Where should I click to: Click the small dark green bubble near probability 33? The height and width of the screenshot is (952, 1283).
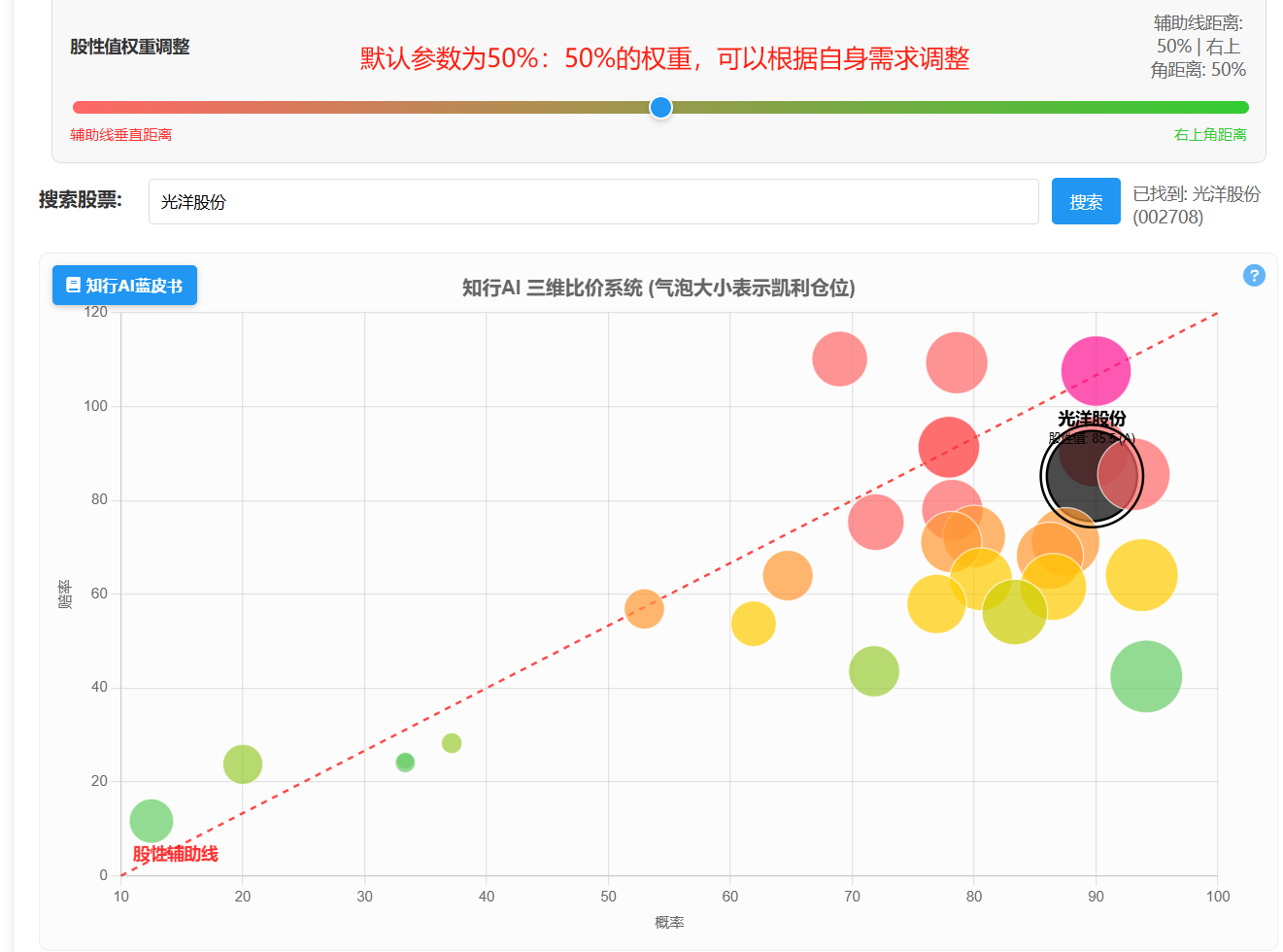pyautogui.click(x=405, y=763)
